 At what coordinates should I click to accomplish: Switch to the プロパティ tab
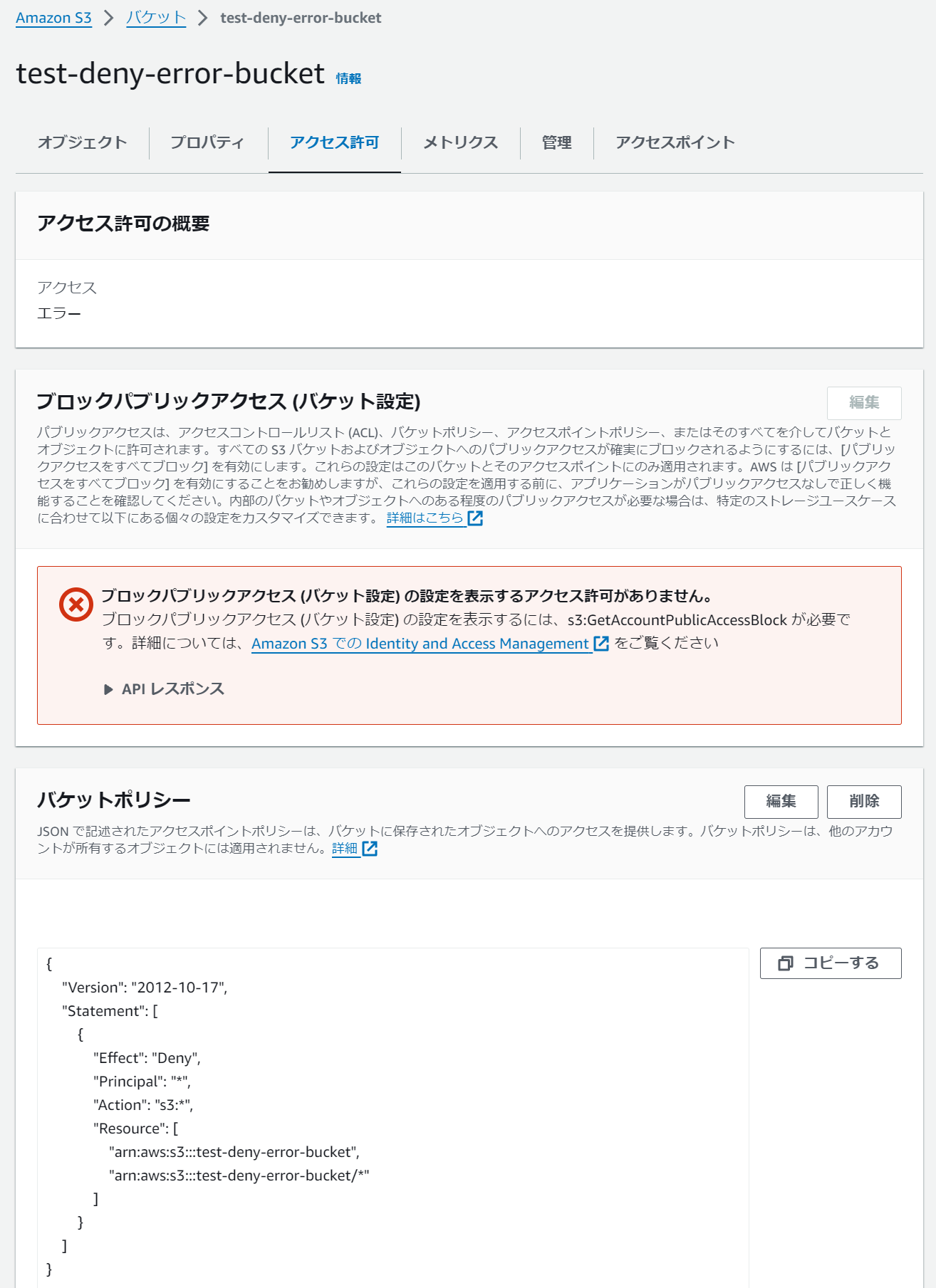[x=207, y=142]
